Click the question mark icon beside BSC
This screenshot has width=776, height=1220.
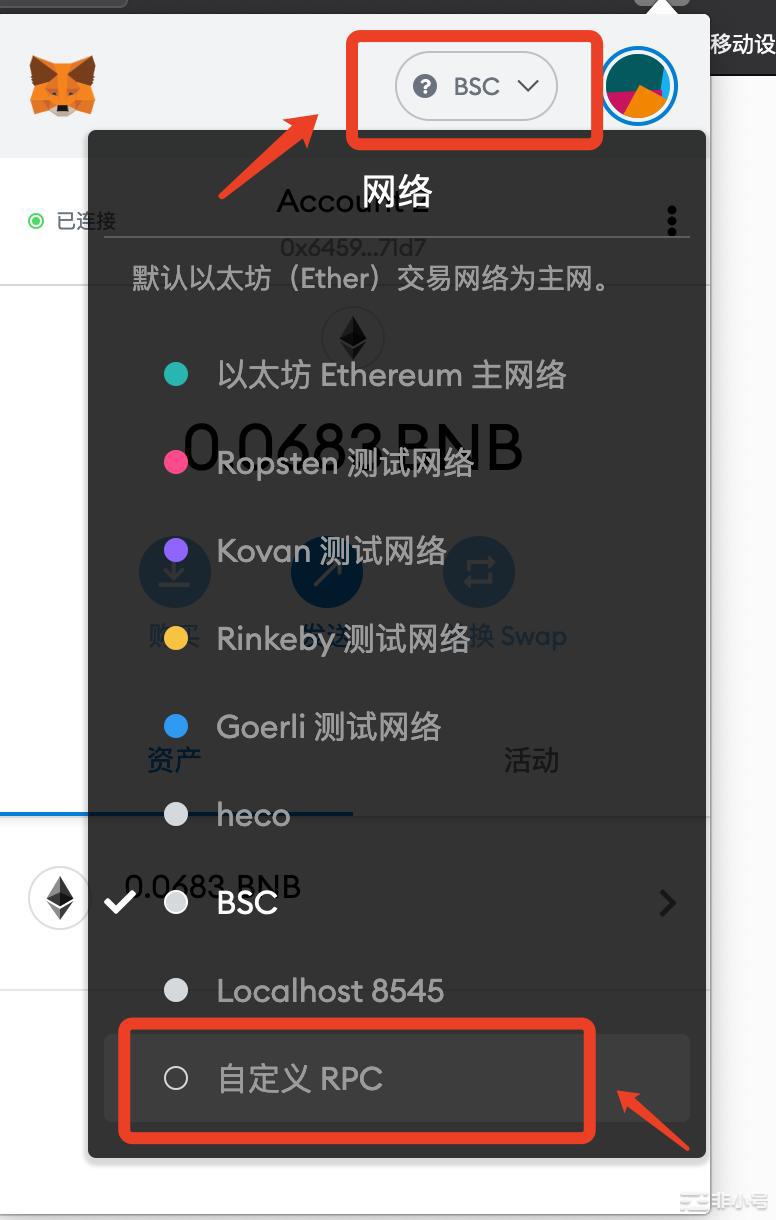425,87
